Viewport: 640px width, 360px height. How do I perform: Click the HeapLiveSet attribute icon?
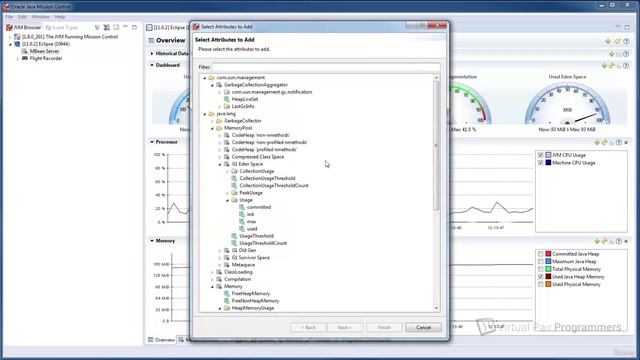pos(227,99)
